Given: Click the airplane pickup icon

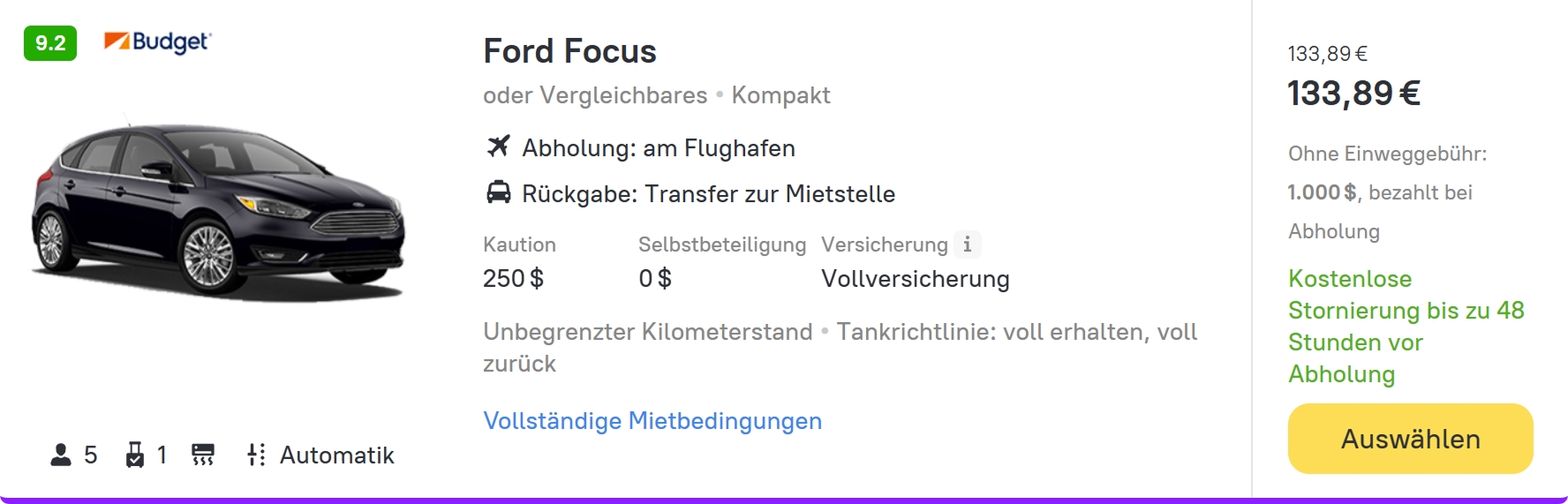Looking at the screenshot, I should [499, 147].
